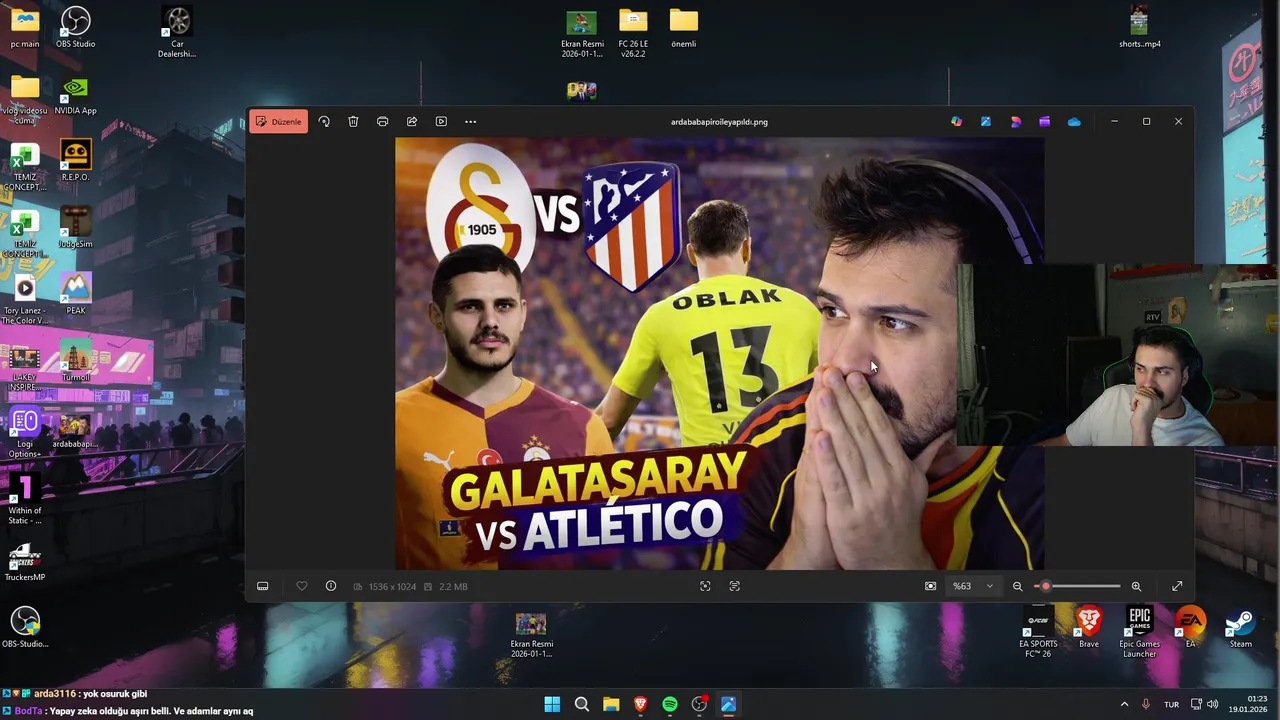Viewport: 1280px width, 720px height.
Task: Launch PEAK desktop shortcut
Action: 75,295
